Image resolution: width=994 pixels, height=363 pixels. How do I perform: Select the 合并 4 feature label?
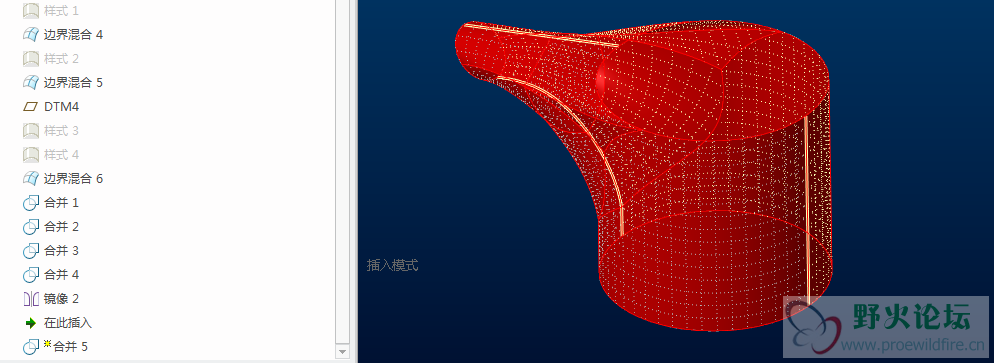pos(61,275)
